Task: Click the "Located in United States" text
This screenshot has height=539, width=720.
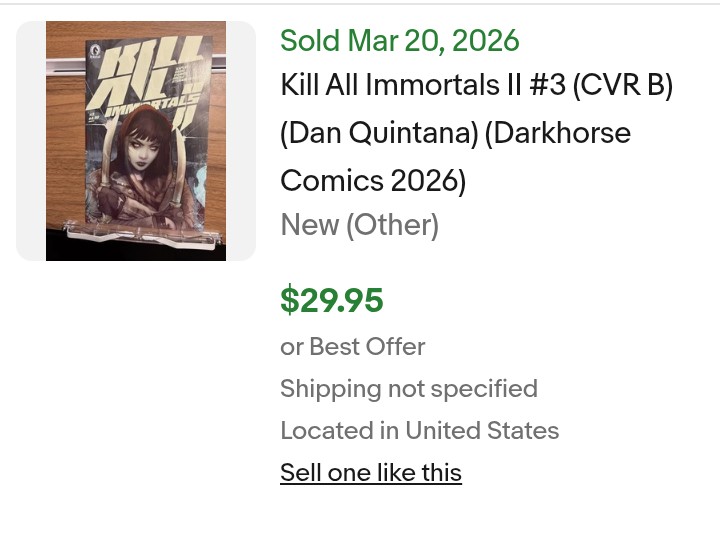Action: pyautogui.click(x=419, y=430)
